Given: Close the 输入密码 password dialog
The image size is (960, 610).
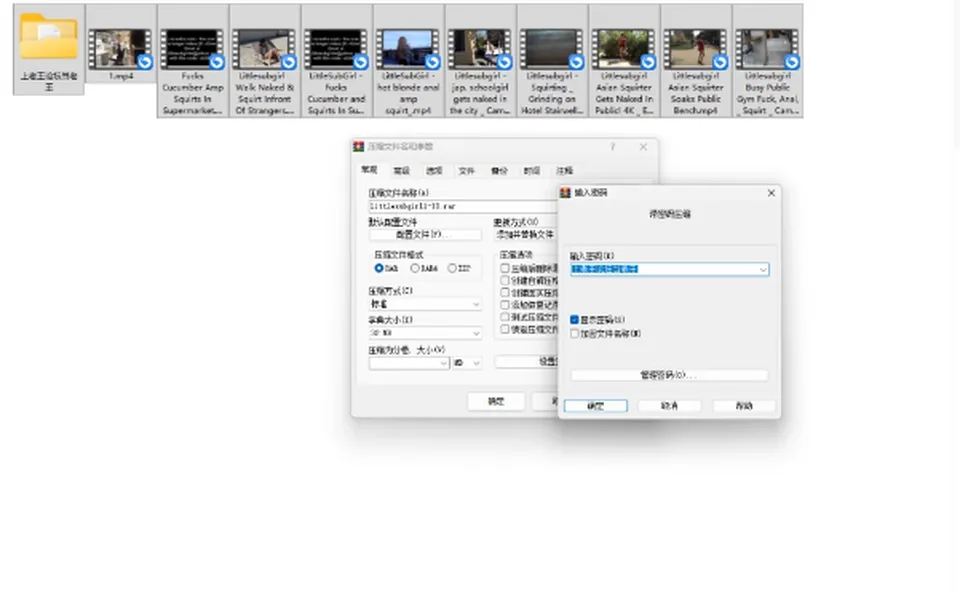Looking at the screenshot, I should pyautogui.click(x=771, y=193).
